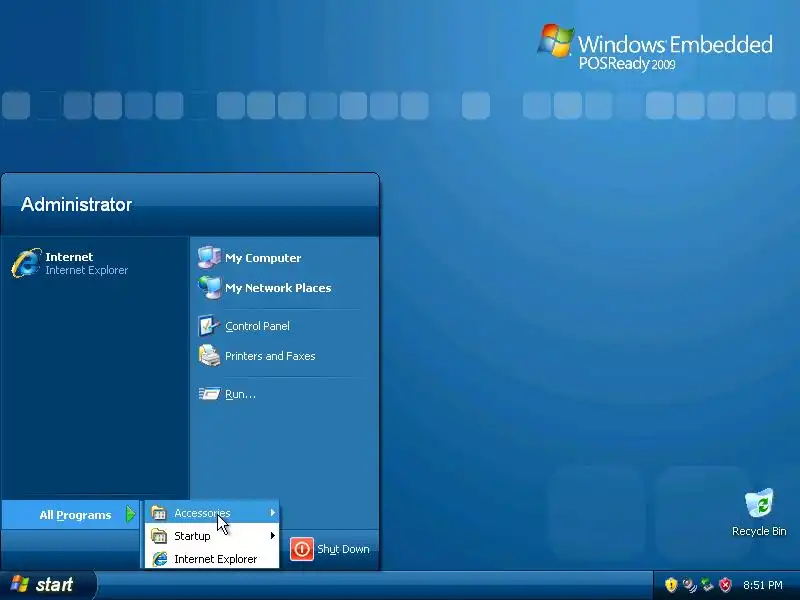800x600 pixels.
Task: Click the Run... label
Action: pyautogui.click(x=240, y=394)
